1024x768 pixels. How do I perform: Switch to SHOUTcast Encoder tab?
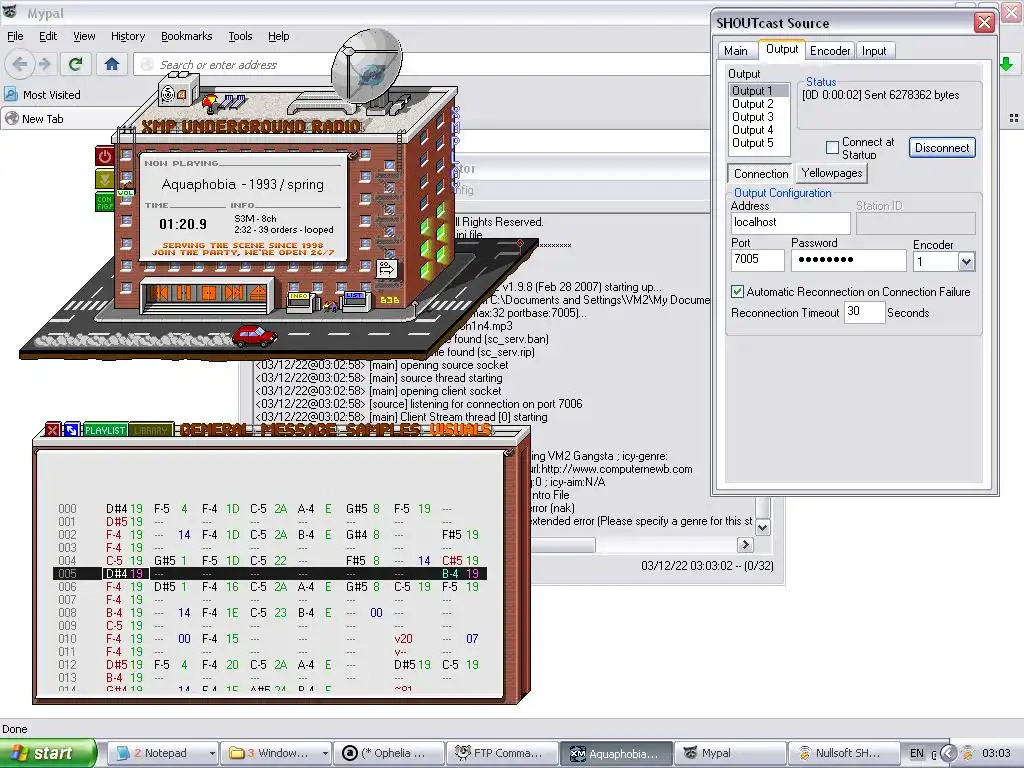point(830,50)
